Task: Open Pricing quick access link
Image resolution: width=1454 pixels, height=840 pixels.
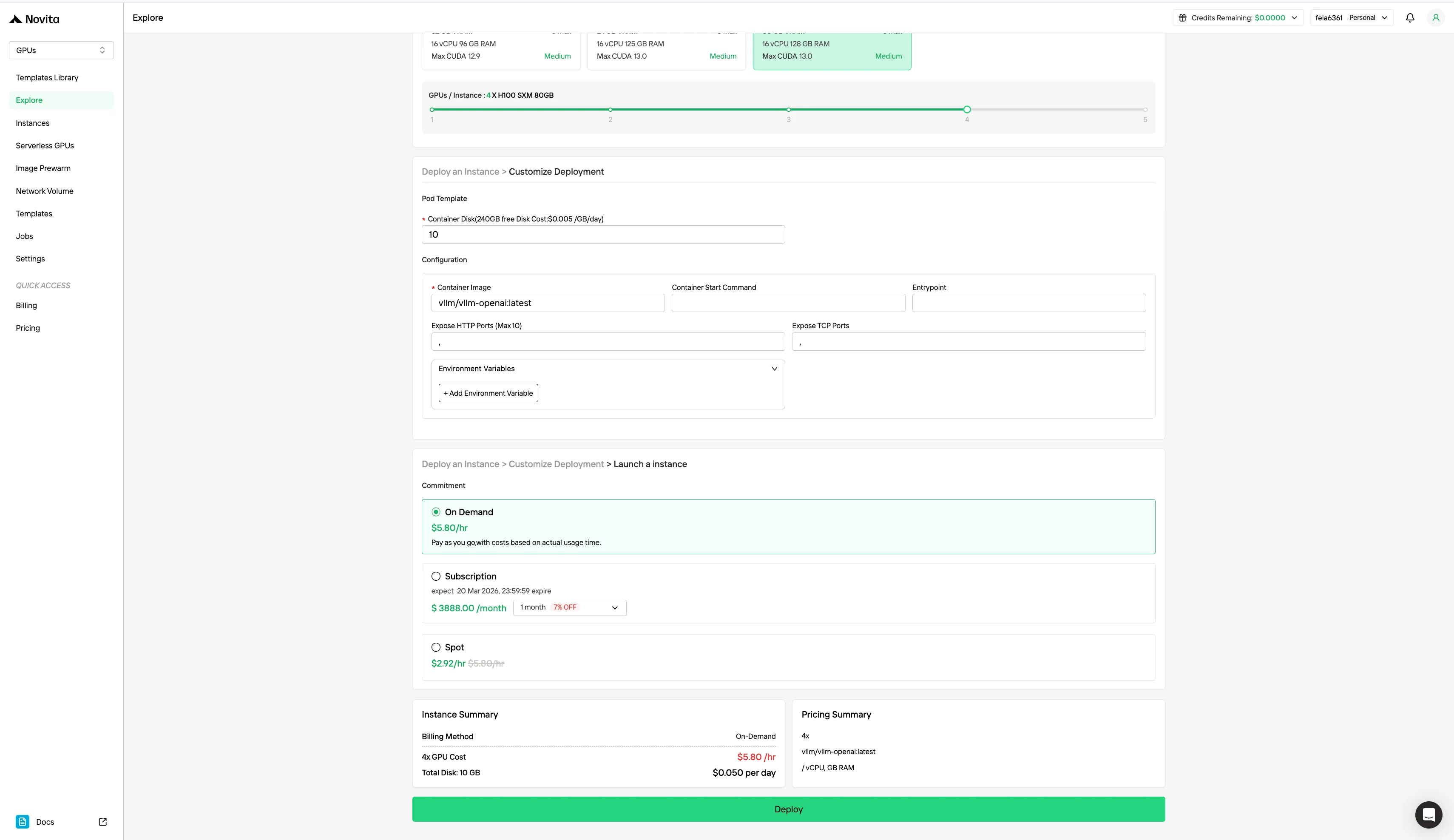Action: (x=28, y=328)
